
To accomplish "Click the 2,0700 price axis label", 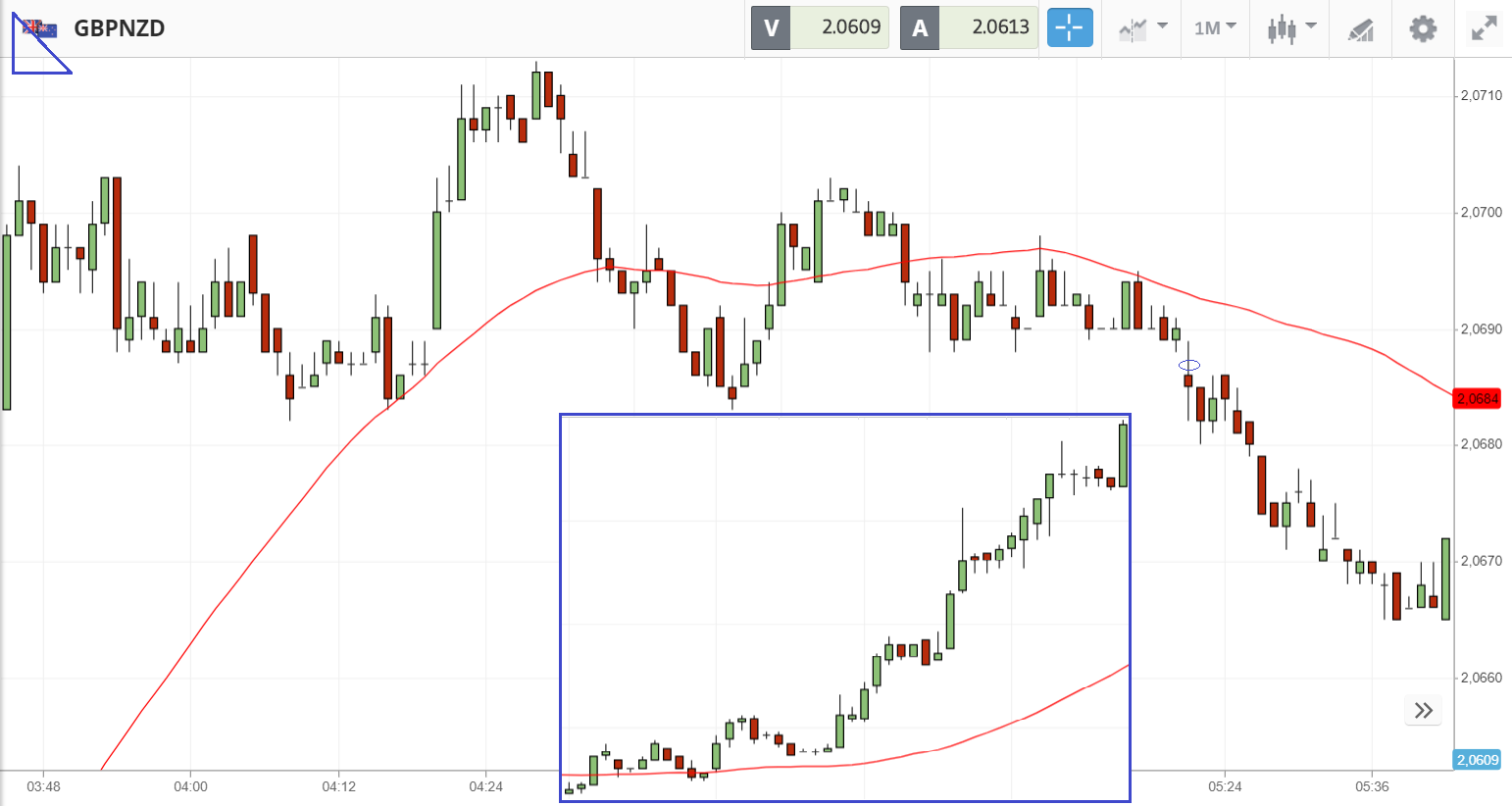I will coord(1481,213).
